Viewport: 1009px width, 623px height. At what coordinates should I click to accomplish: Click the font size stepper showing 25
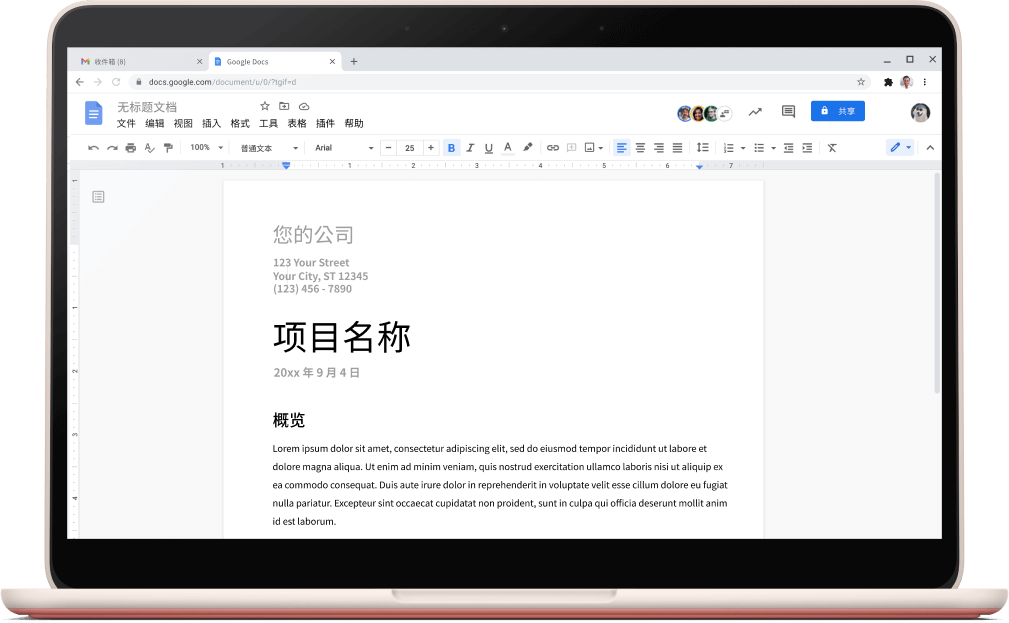(x=409, y=147)
